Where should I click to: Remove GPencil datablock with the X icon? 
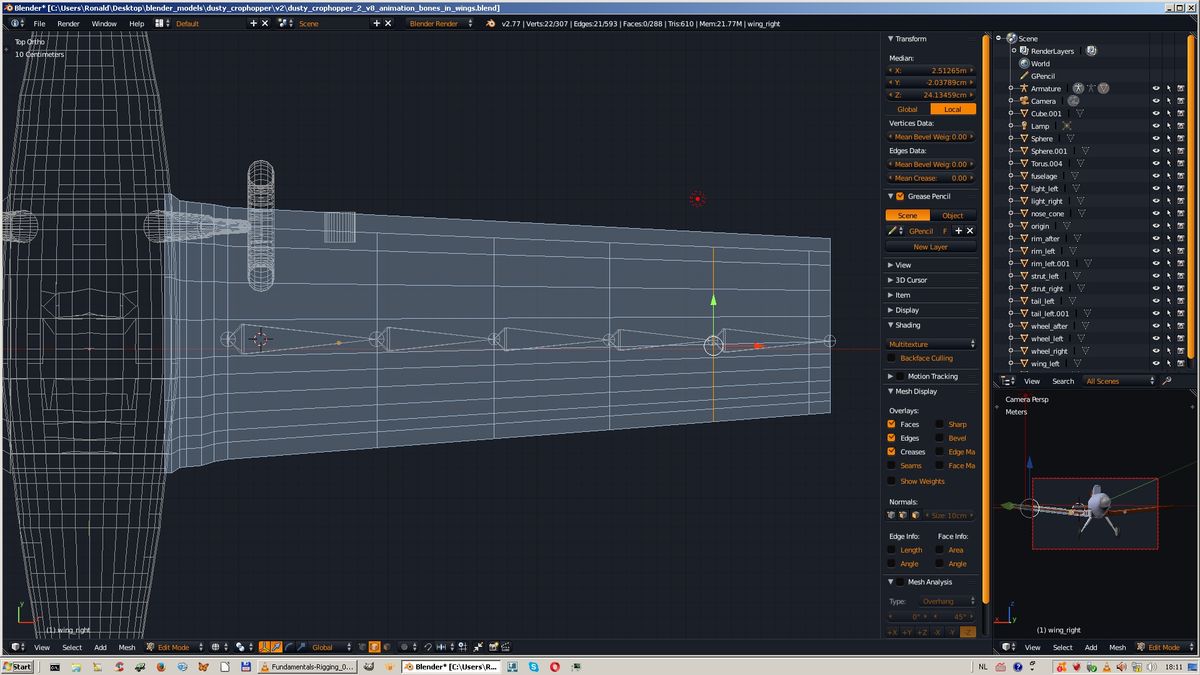pos(970,231)
